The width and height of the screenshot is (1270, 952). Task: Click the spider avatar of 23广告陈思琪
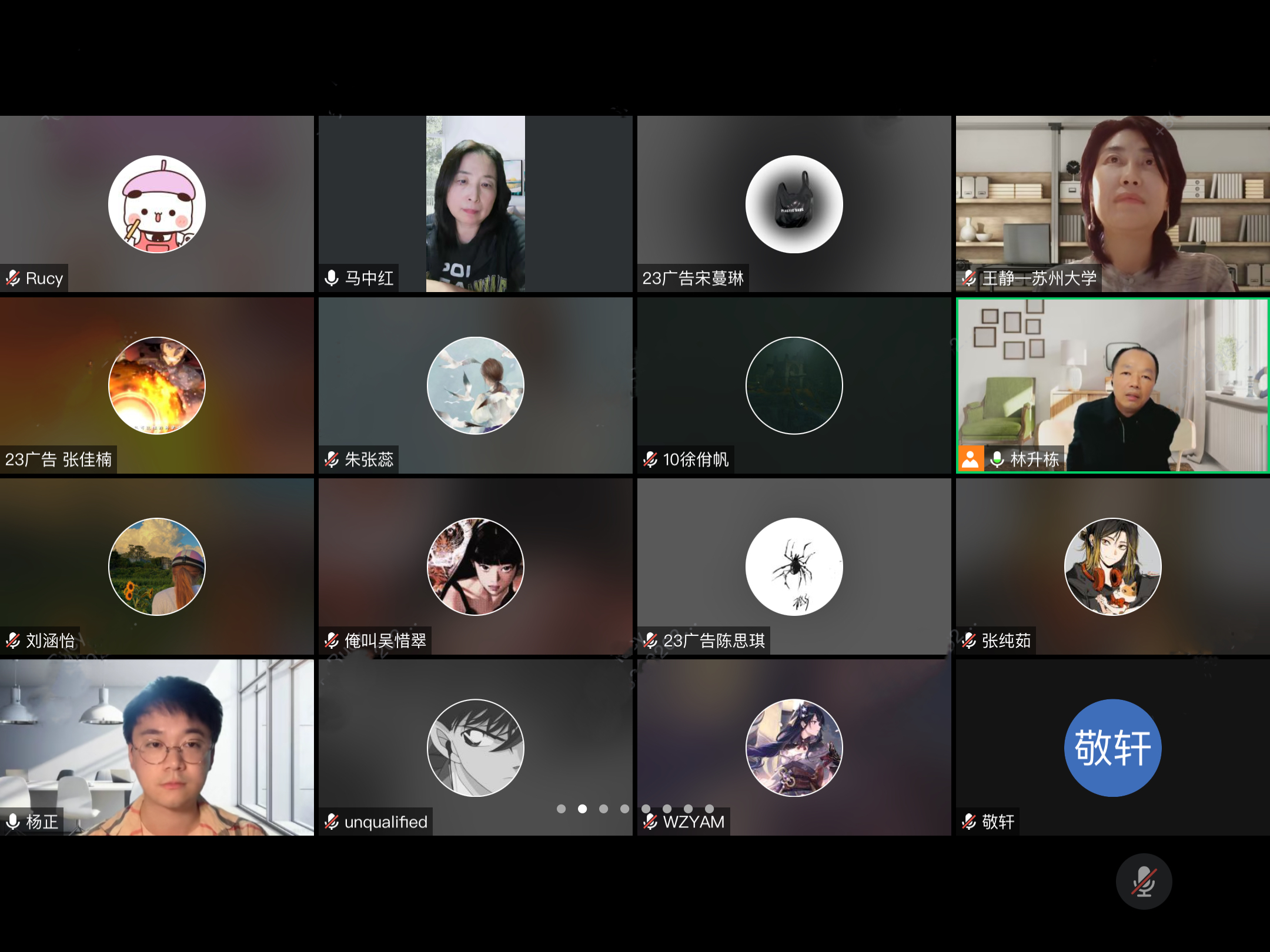[794, 566]
